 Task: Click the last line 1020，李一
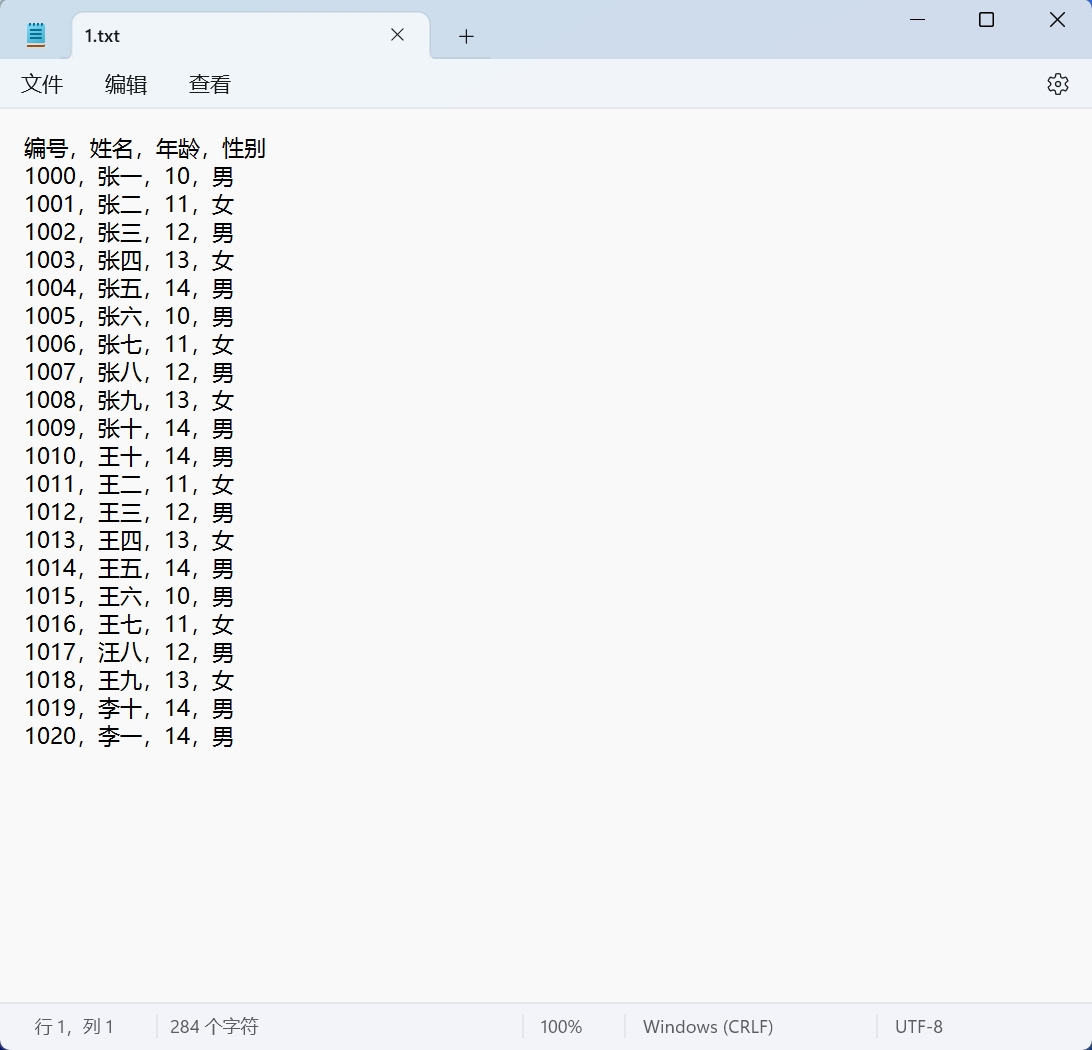coord(128,736)
